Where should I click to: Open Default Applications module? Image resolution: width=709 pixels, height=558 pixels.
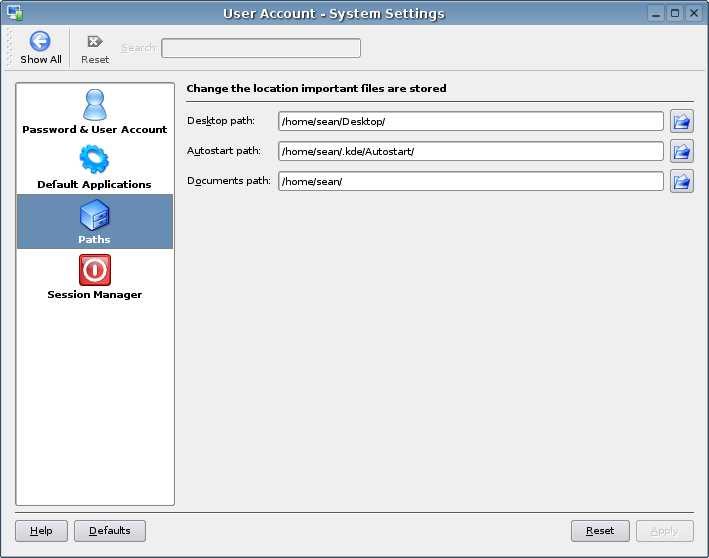coord(95,167)
